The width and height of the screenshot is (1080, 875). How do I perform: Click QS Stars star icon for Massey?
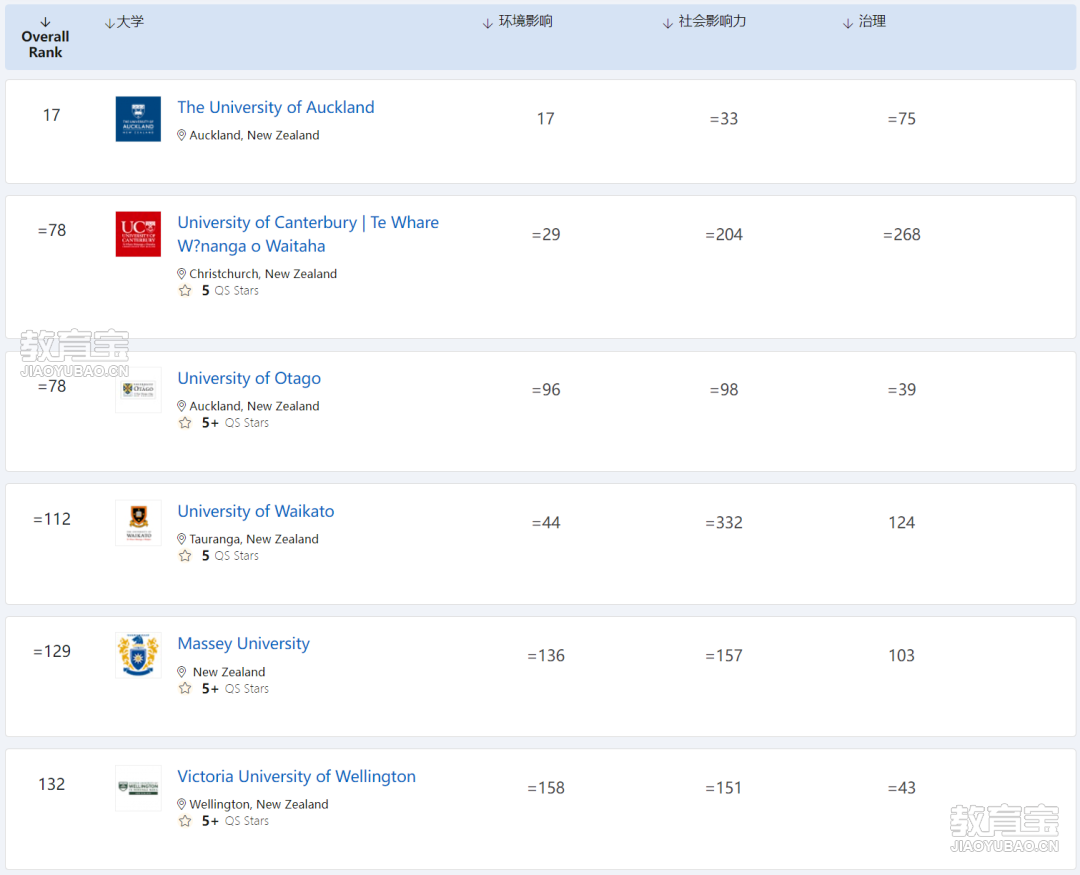pos(185,688)
